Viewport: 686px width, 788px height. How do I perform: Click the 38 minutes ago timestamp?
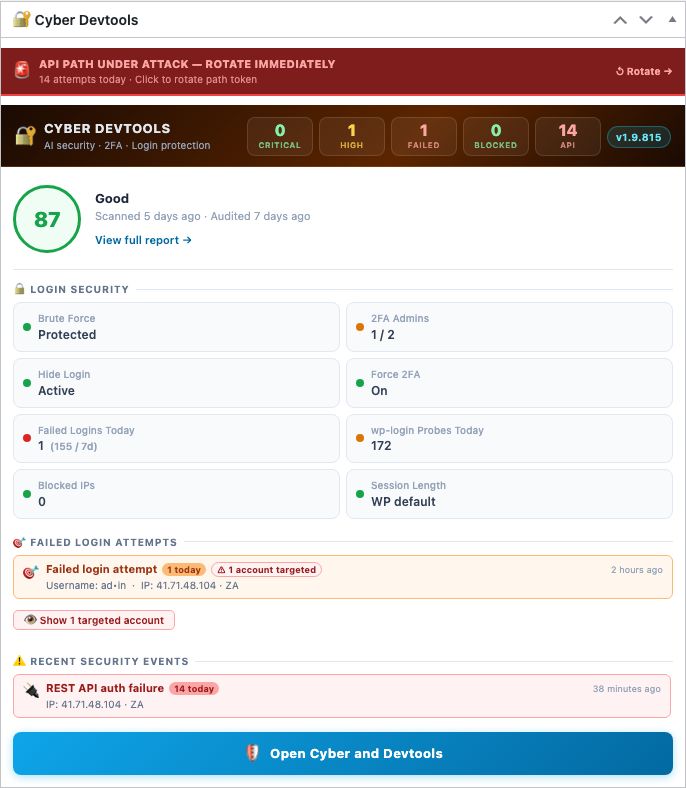627,688
